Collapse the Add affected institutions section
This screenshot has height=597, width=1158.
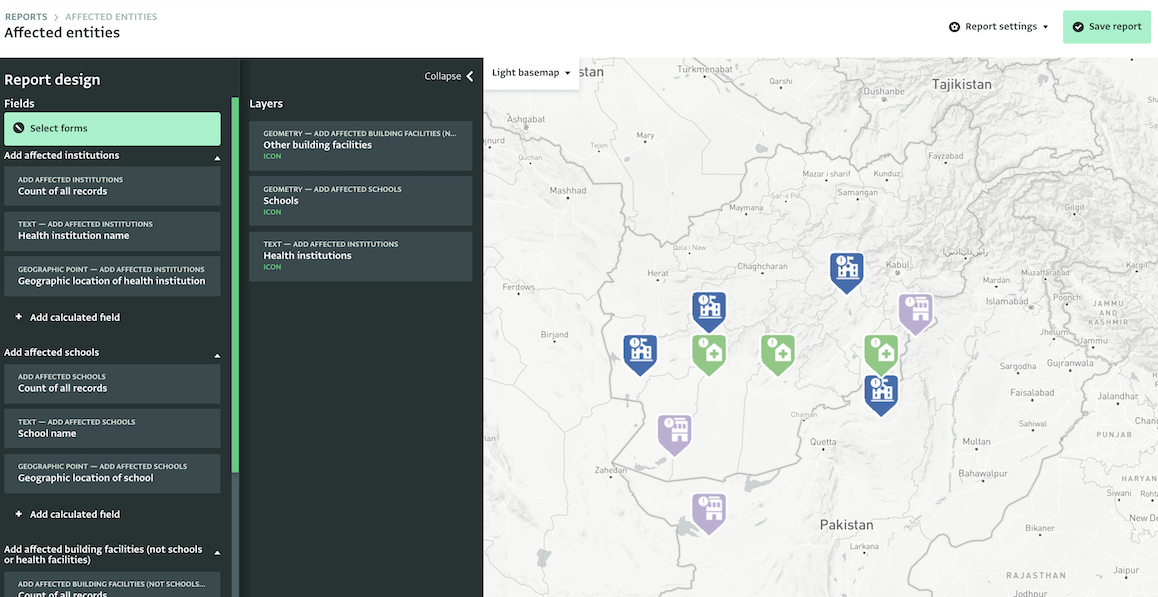click(x=217, y=158)
